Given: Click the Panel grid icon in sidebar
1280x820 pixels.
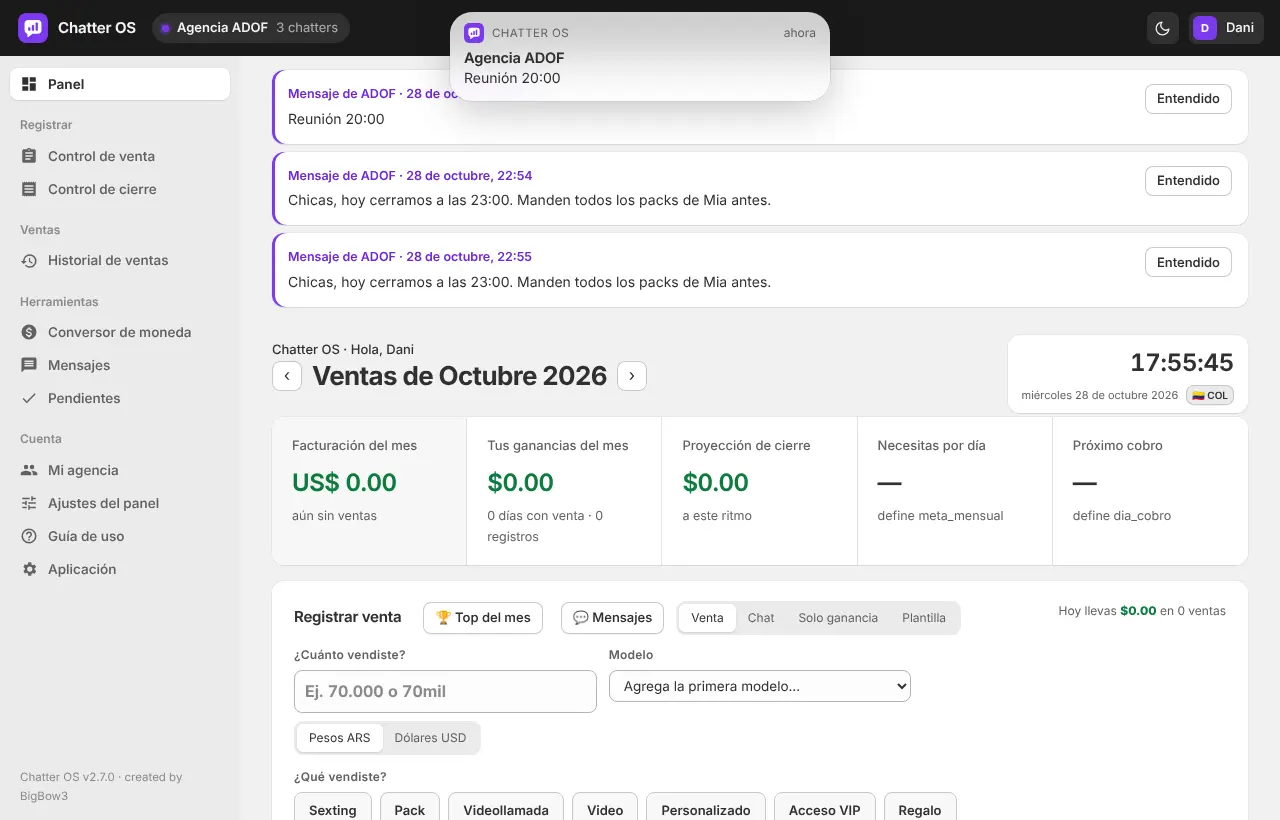Looking at the screenshot, I should coord(29,84).
